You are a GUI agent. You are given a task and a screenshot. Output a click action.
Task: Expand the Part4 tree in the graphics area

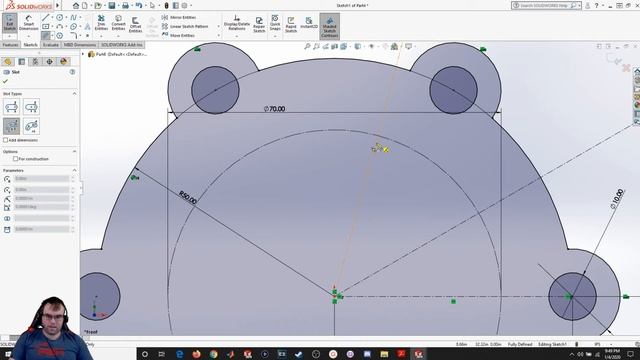pyautogui.click(x=83, y=54)
